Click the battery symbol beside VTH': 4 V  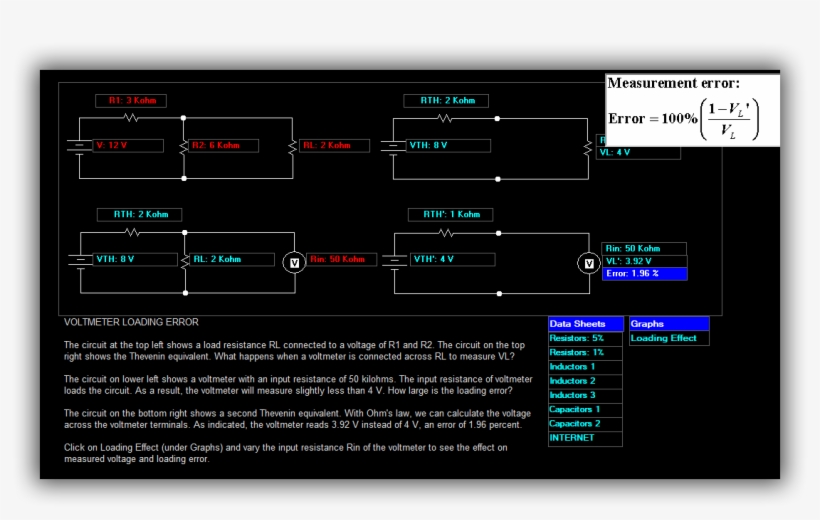pyautogui.click(x=393, y=260)
